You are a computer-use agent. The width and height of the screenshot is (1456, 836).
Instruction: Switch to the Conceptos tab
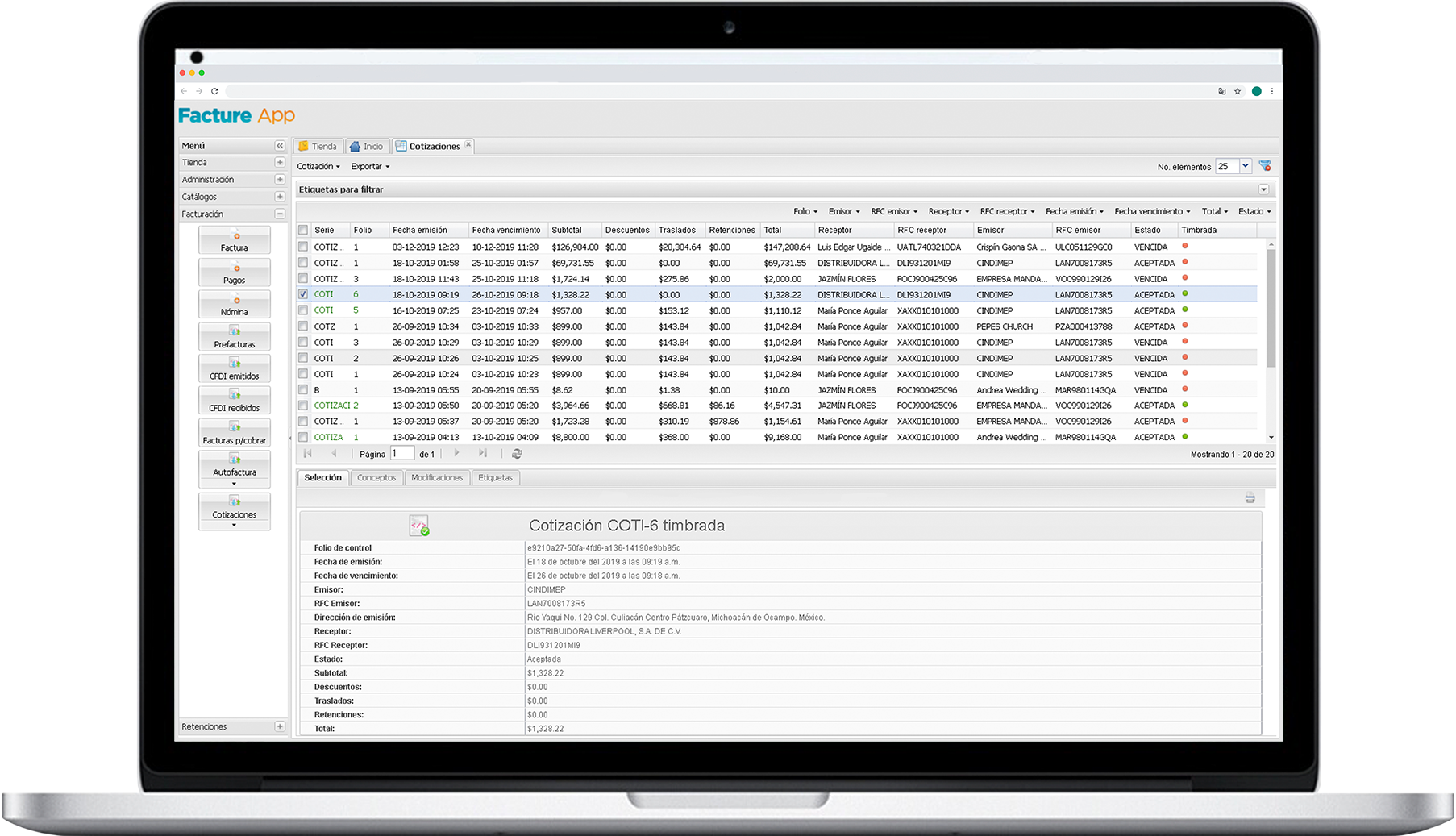tap(376, 478)
